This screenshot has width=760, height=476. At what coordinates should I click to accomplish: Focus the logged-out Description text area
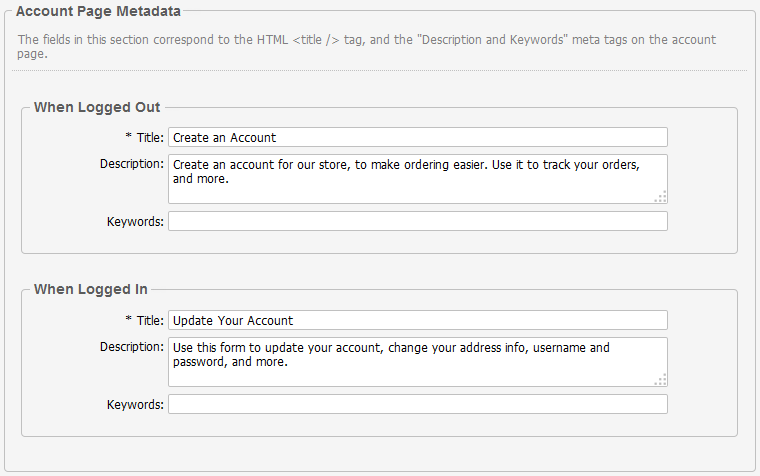point(417,178)
